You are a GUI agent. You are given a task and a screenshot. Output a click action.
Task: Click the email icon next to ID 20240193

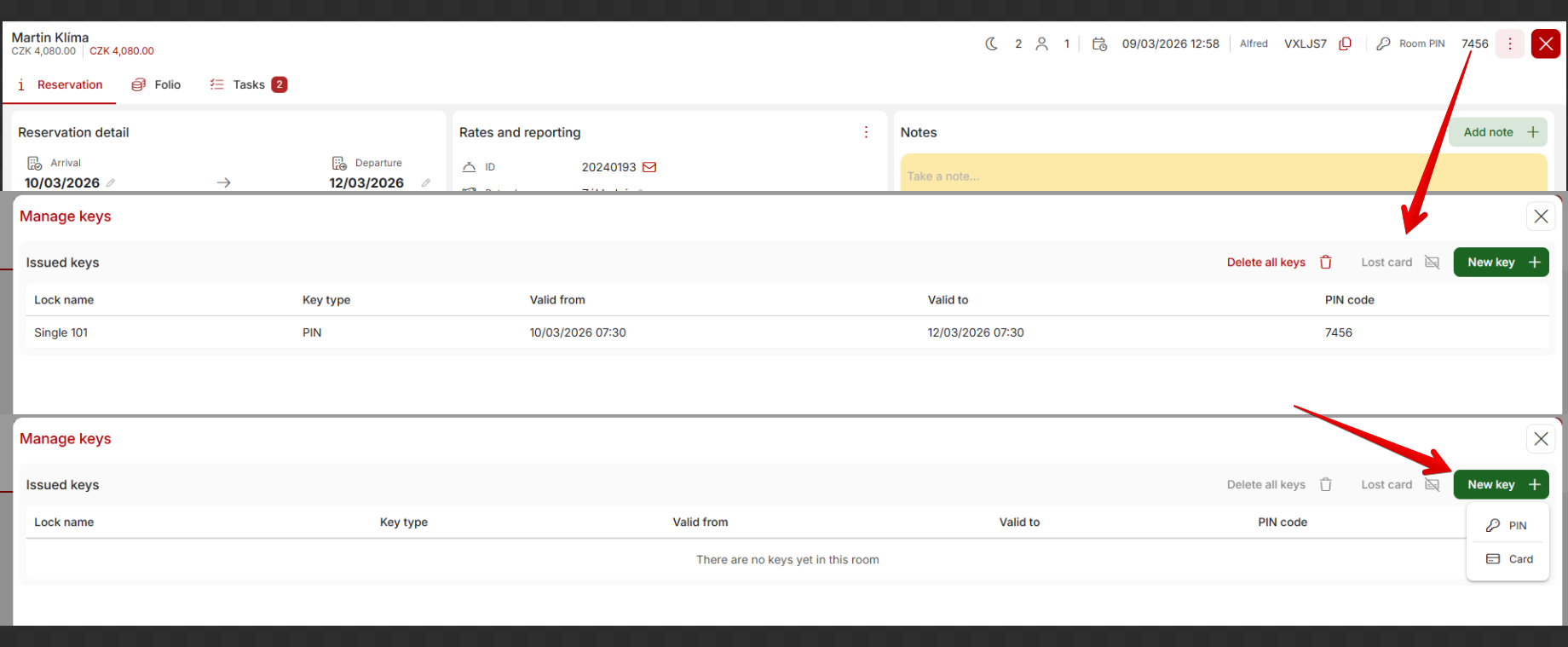point(649,167)
